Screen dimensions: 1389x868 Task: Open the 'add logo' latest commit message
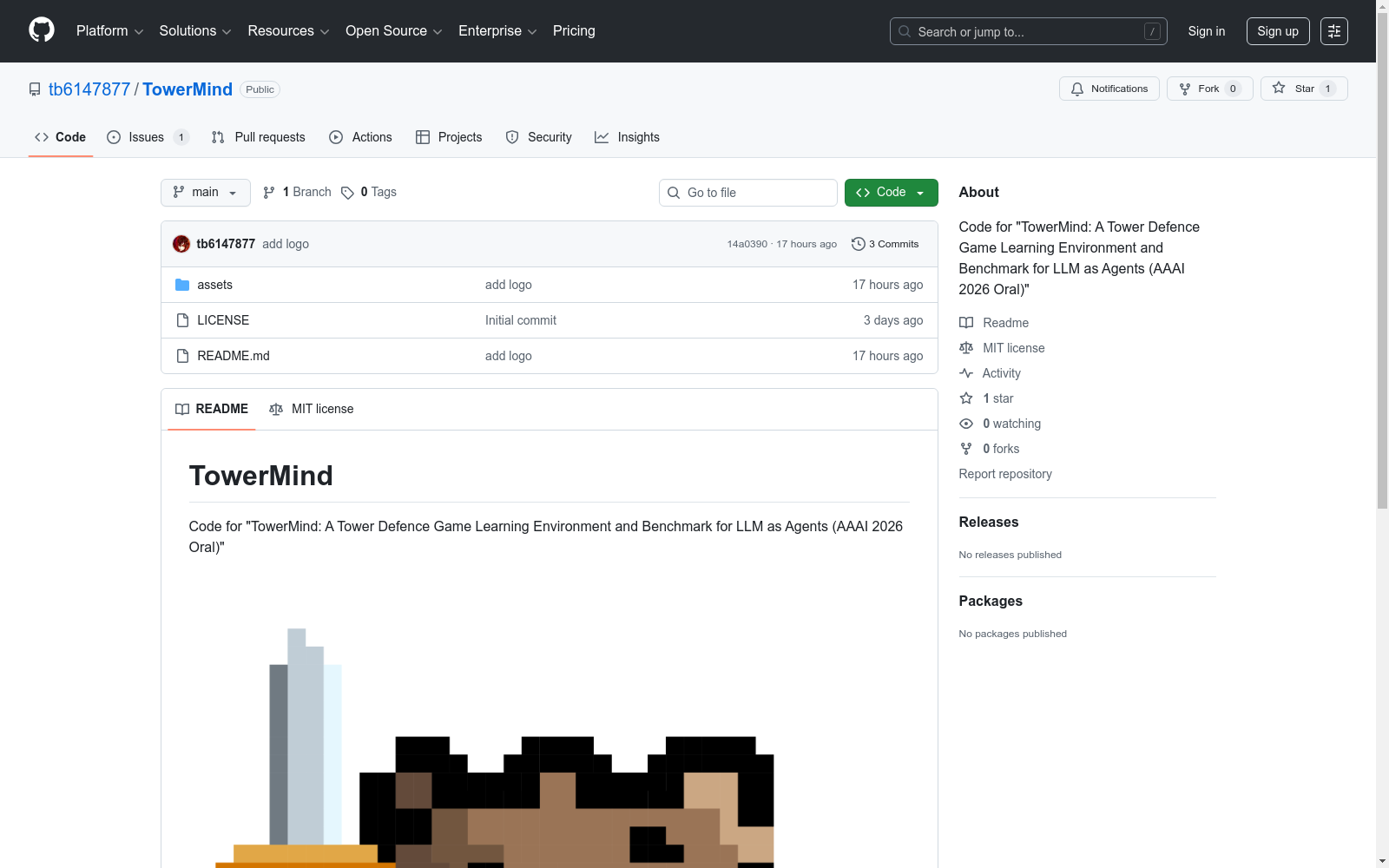[286, 244]
